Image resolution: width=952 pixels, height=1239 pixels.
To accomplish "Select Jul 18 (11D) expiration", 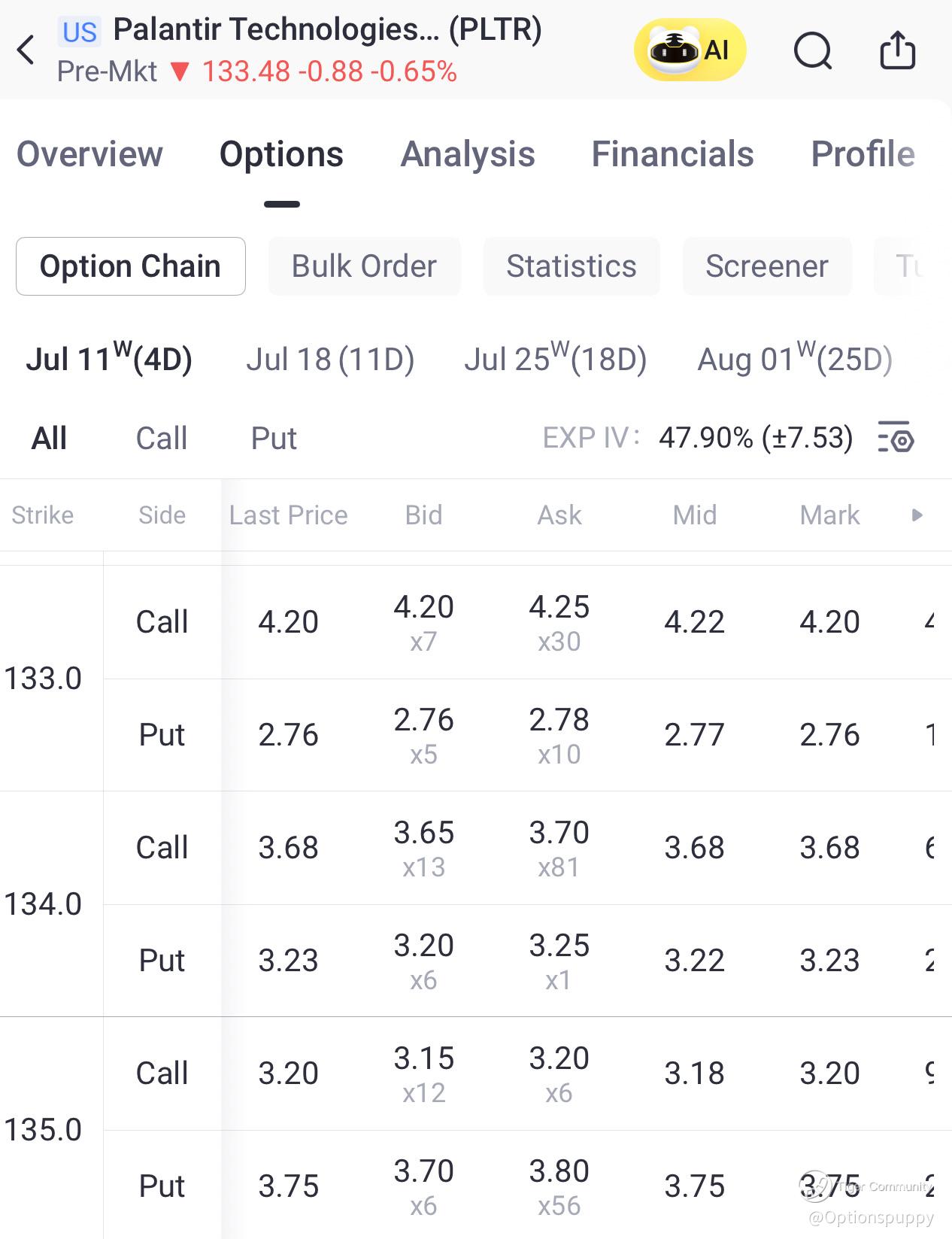I will [330, 360].
